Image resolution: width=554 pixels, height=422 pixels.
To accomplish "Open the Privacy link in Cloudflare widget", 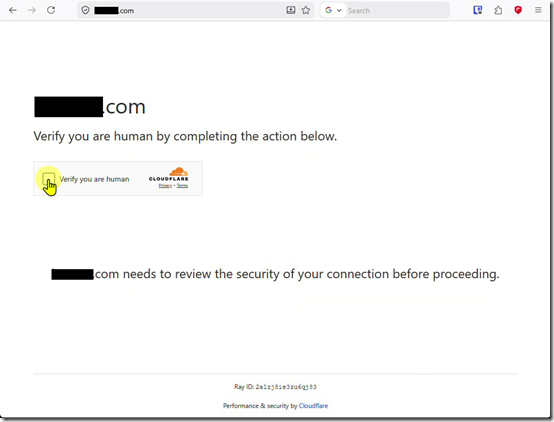I will pos(165,186).
